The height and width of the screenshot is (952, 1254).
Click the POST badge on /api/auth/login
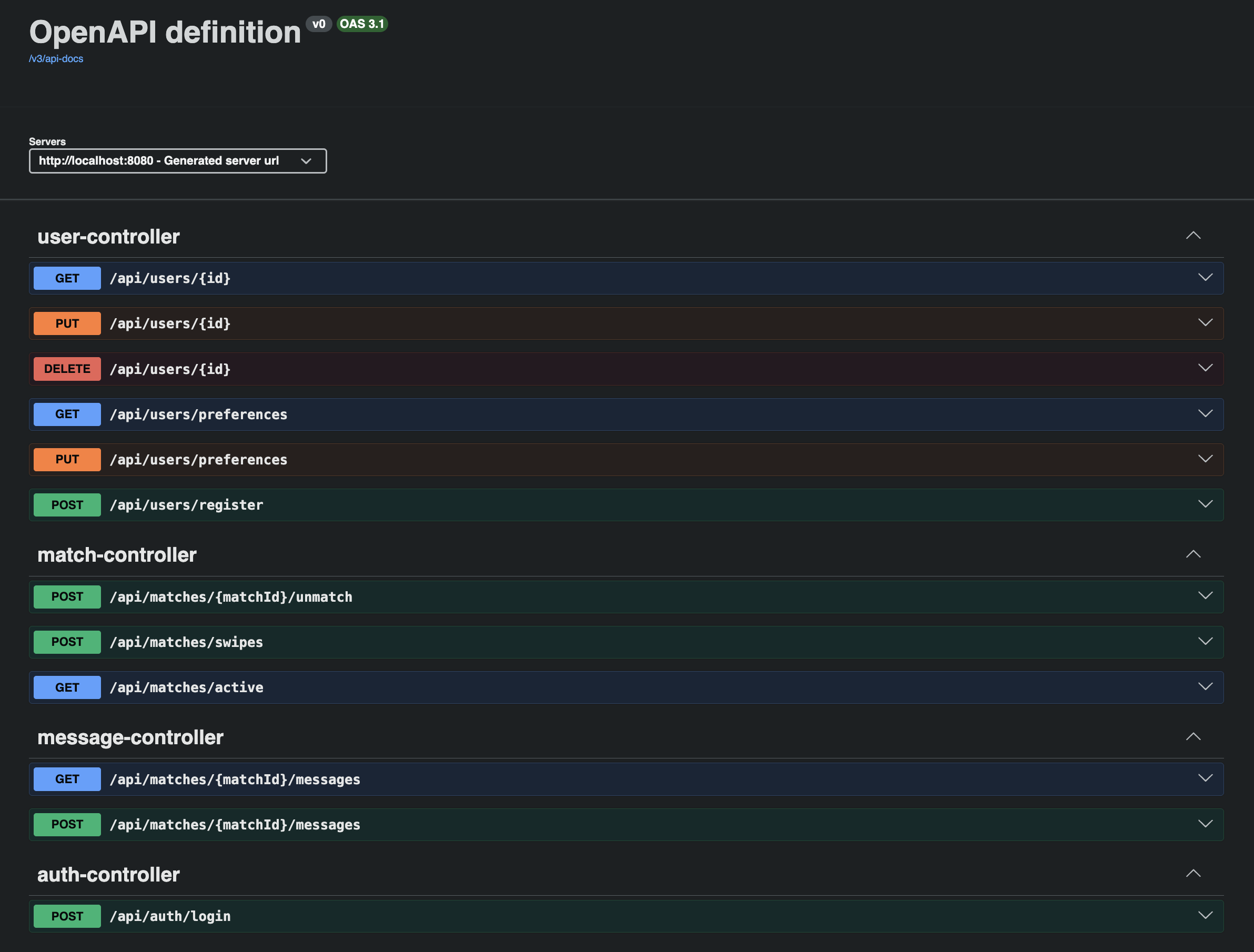pos(67,916)
